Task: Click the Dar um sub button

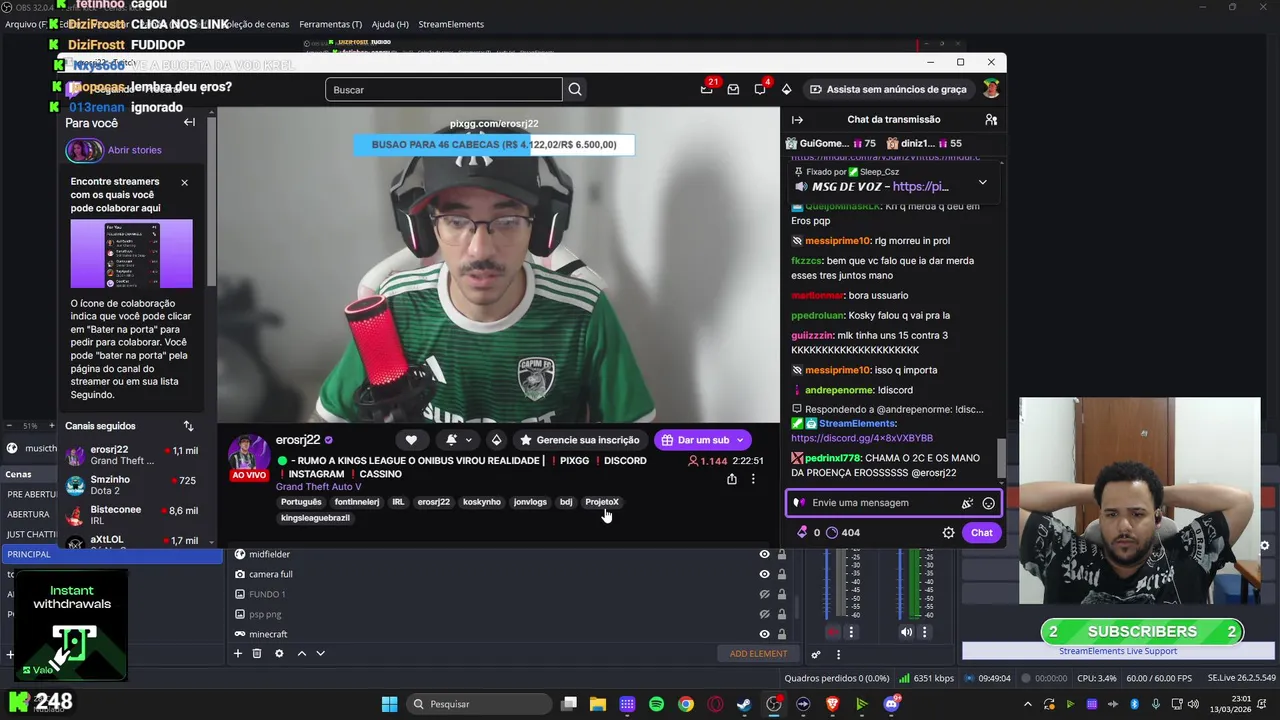Action: [x=695, y=440]
